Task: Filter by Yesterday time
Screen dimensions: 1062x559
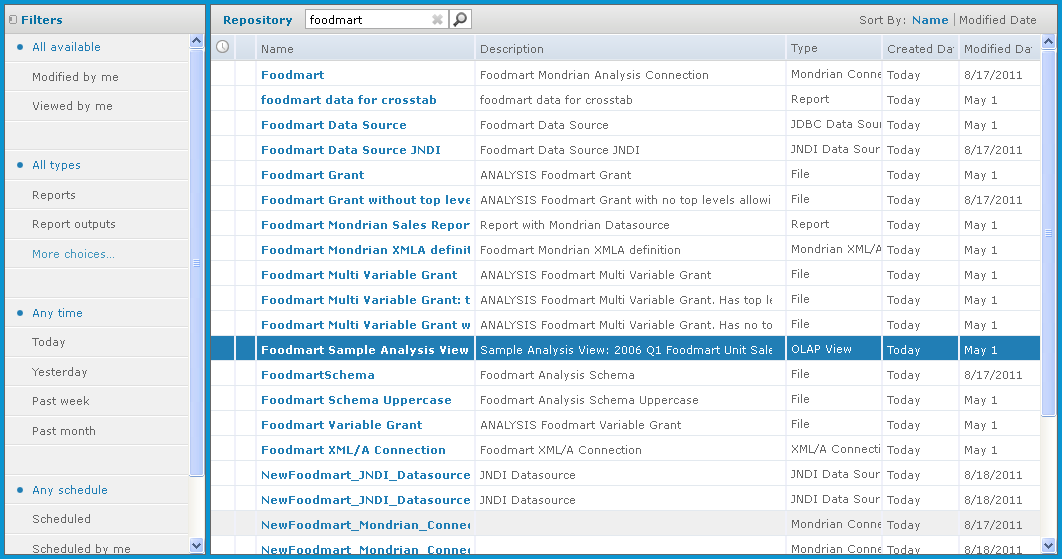Action: (60, 371)
